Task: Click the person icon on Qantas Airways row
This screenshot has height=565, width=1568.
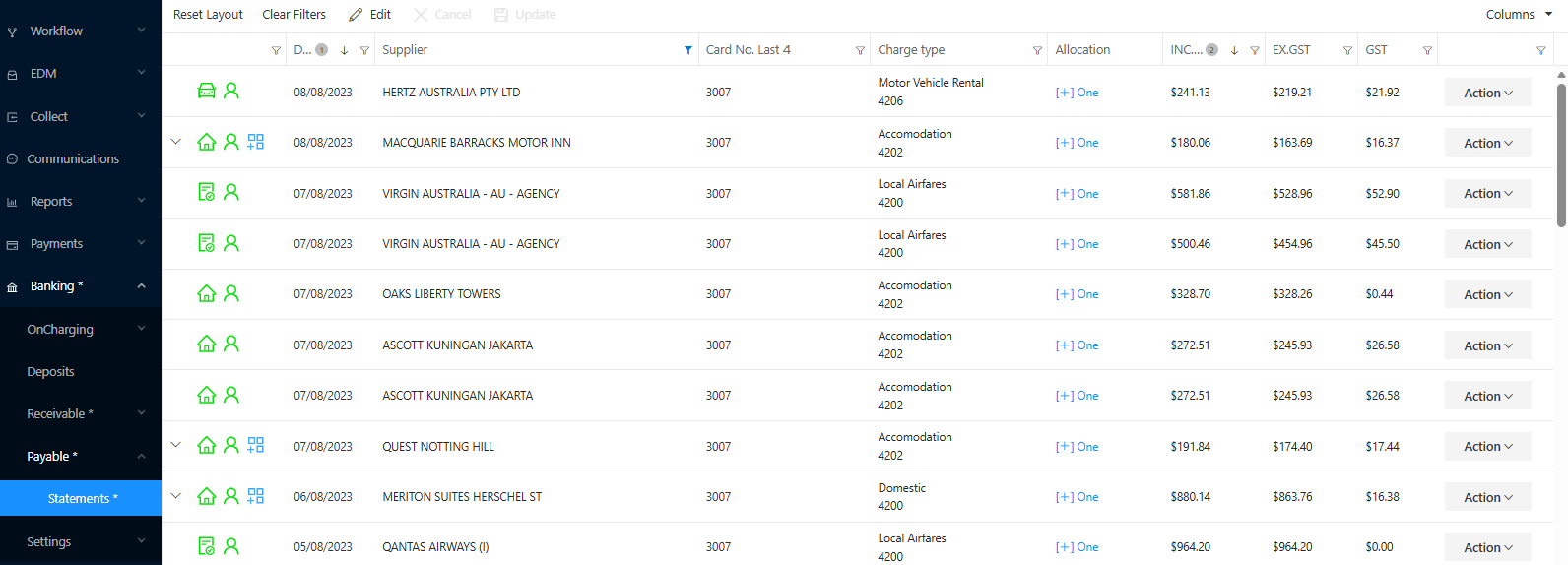Action: click(231, 546)
